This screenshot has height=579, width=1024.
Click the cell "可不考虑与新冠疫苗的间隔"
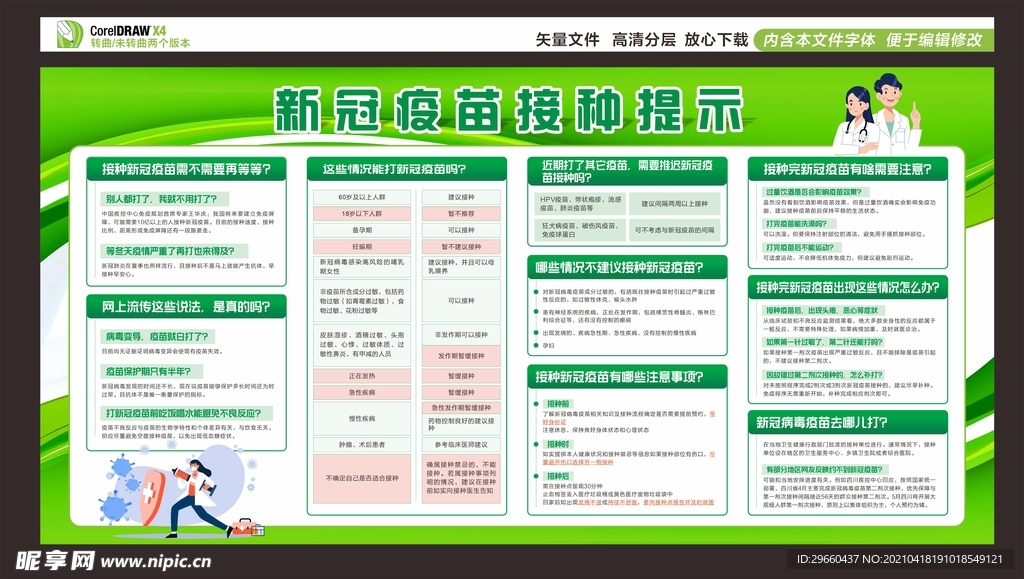(675, 230)
